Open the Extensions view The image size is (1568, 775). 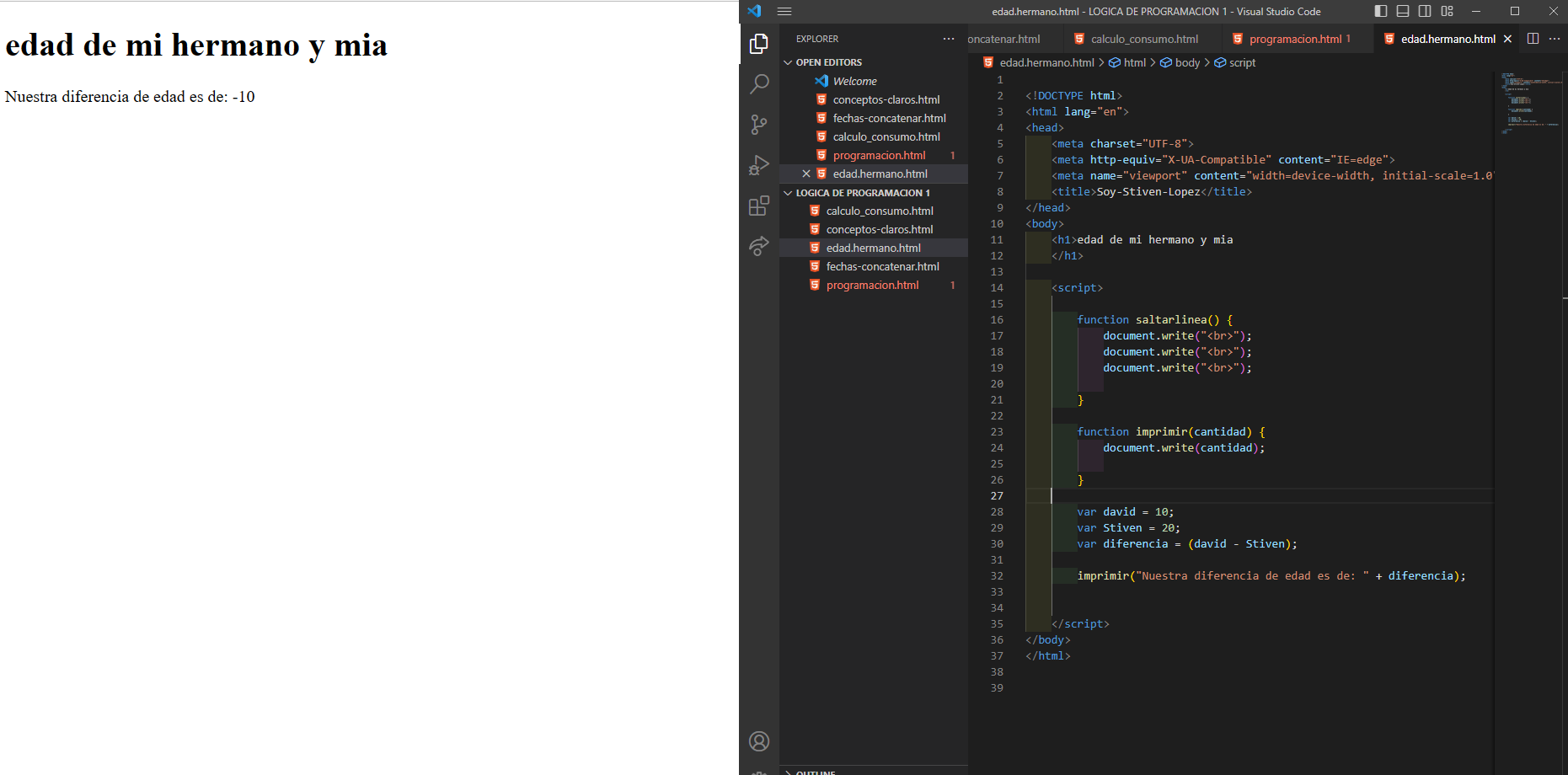point(759,206)
